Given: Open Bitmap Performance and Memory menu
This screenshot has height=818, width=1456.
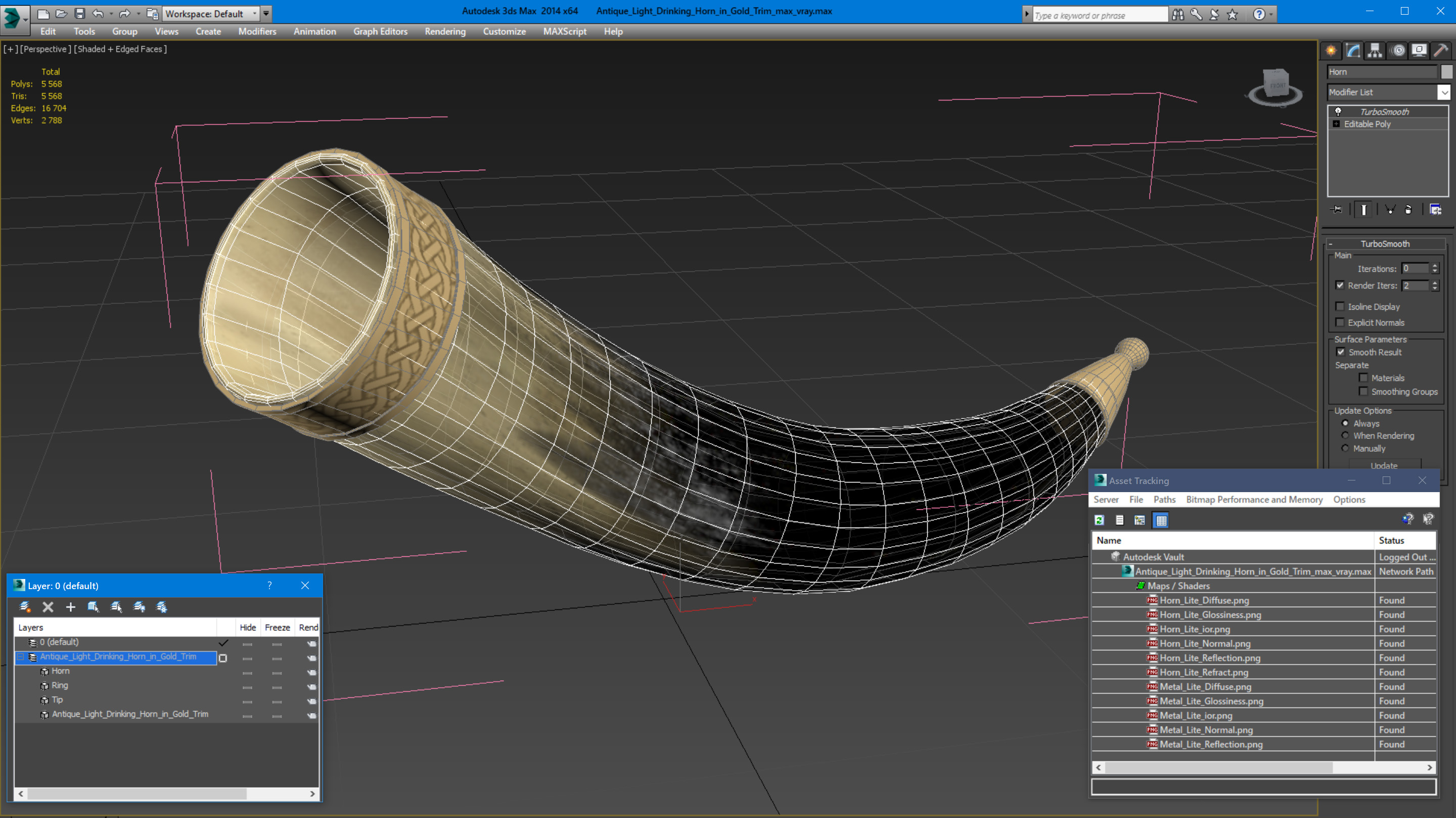Looking at the screenshot, I should (x=1254, y=499).
